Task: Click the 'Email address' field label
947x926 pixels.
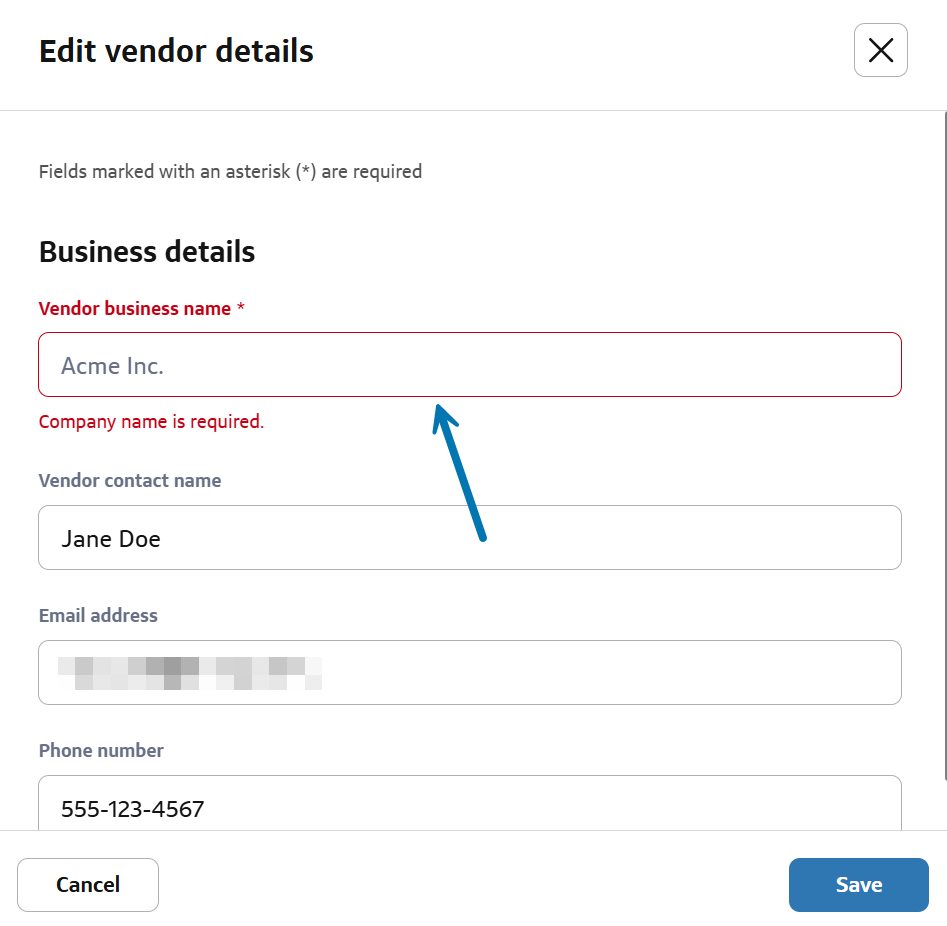Action: pos(98,616)
